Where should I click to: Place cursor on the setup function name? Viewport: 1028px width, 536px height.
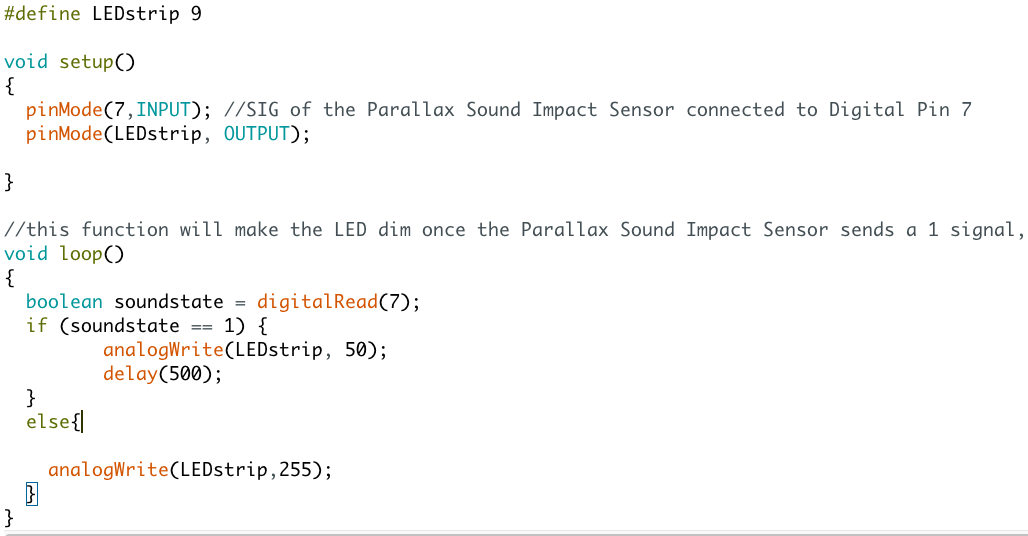pos(86,62)
